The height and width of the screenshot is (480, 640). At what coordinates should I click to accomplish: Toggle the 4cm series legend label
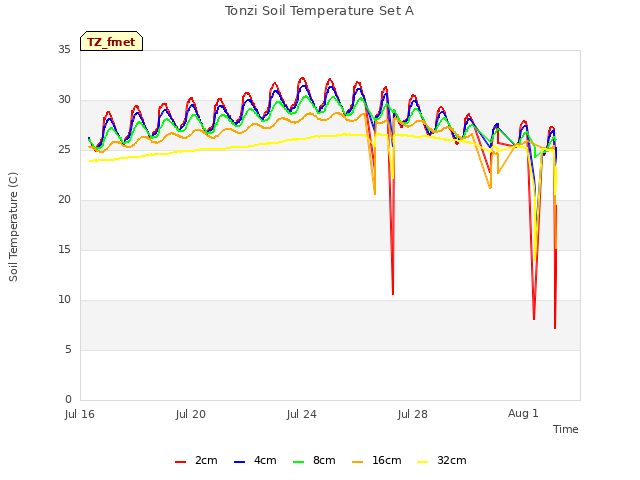(265, 460)
